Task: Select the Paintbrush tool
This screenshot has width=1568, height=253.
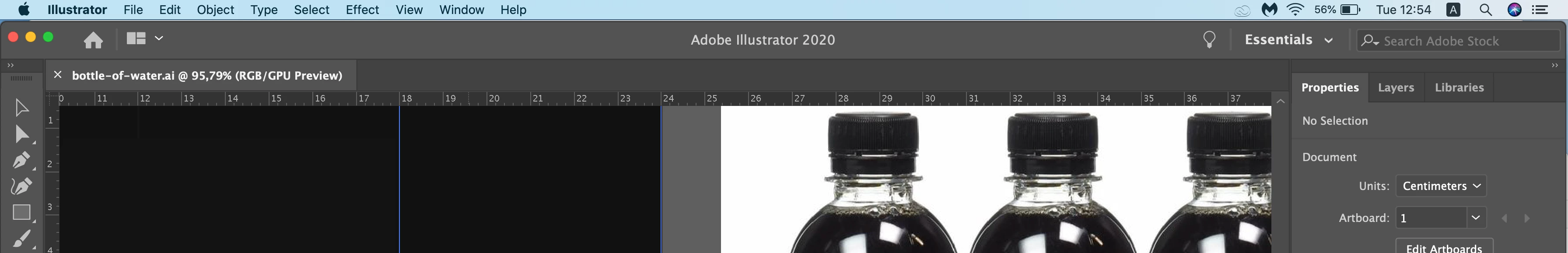Action: 22,239
